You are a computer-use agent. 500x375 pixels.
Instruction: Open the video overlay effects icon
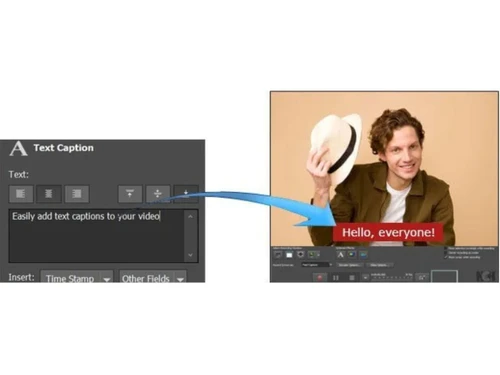coord(363,255)
